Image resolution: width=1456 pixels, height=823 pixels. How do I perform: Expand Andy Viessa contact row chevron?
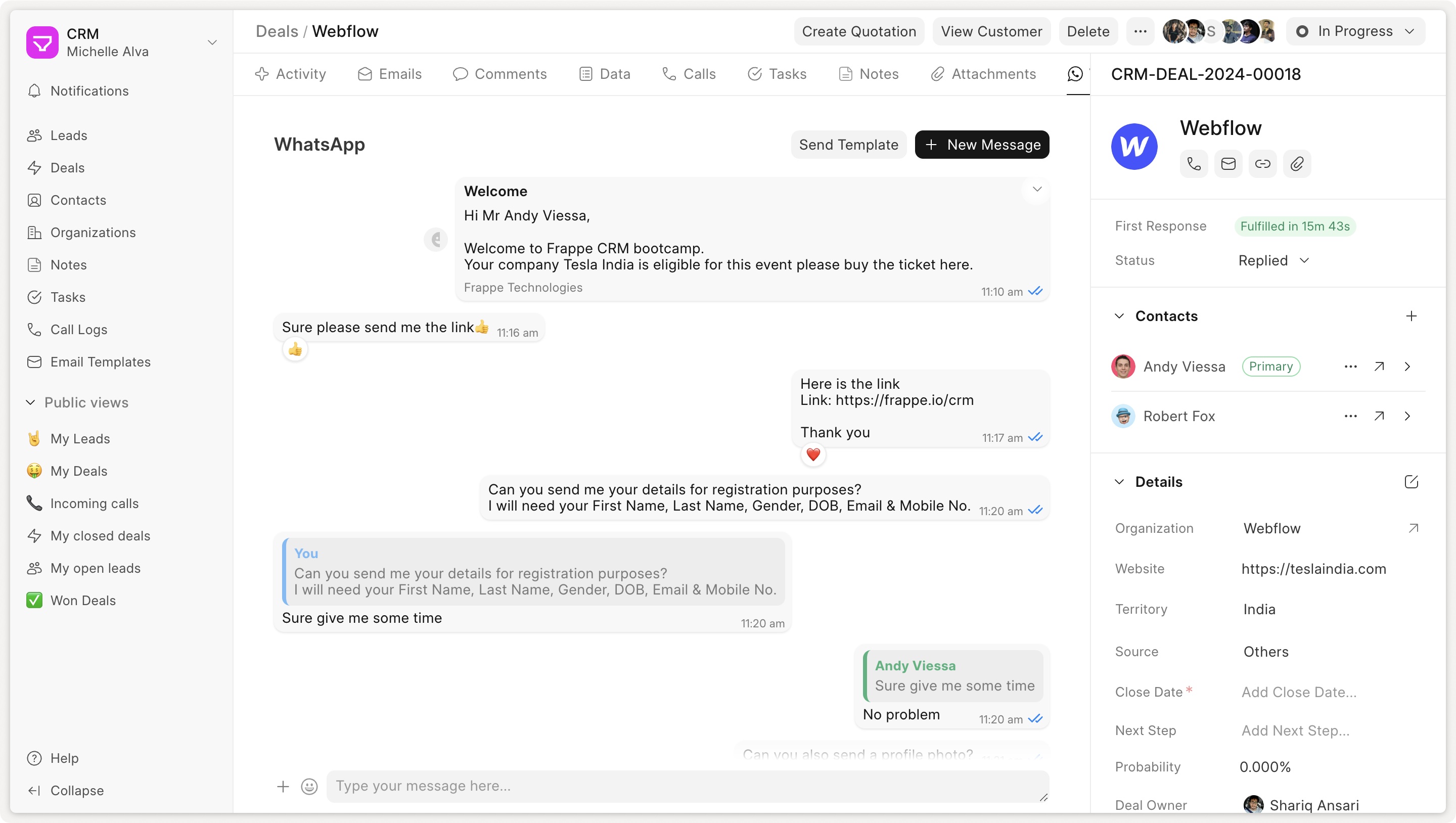click(1407, 367)
